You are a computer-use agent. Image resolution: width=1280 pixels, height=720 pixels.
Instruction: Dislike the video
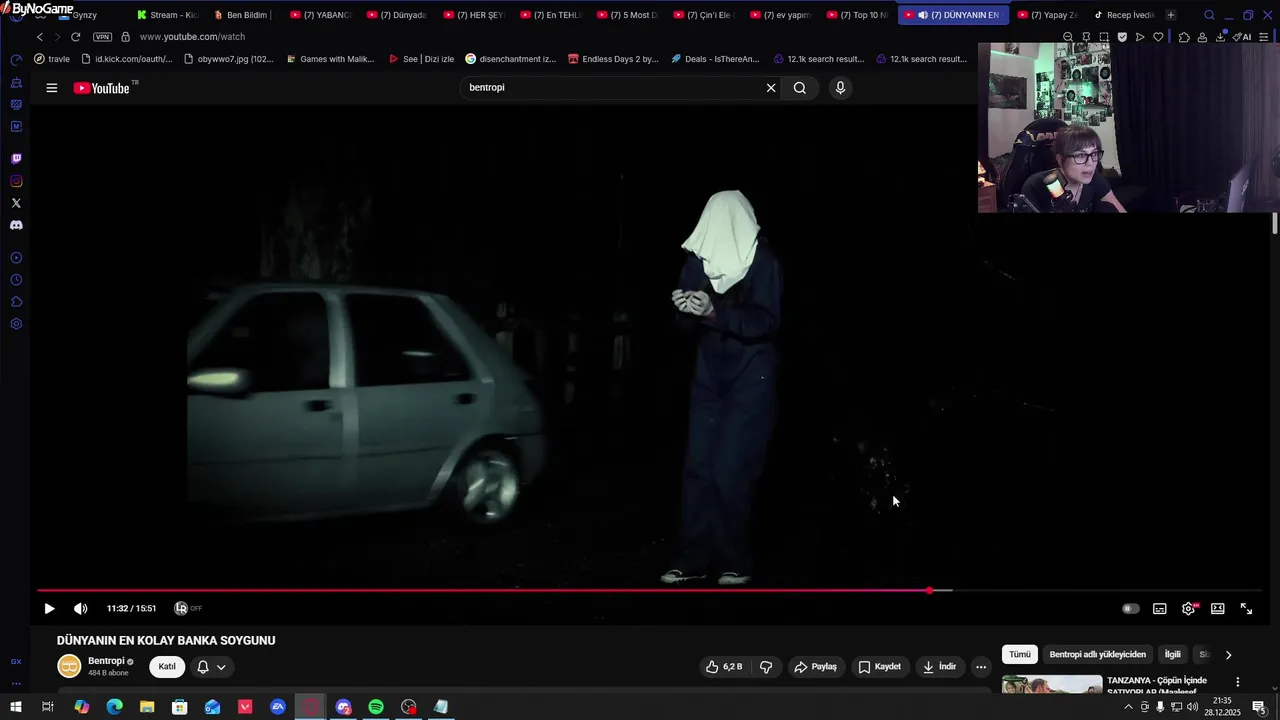click(766, 667)
